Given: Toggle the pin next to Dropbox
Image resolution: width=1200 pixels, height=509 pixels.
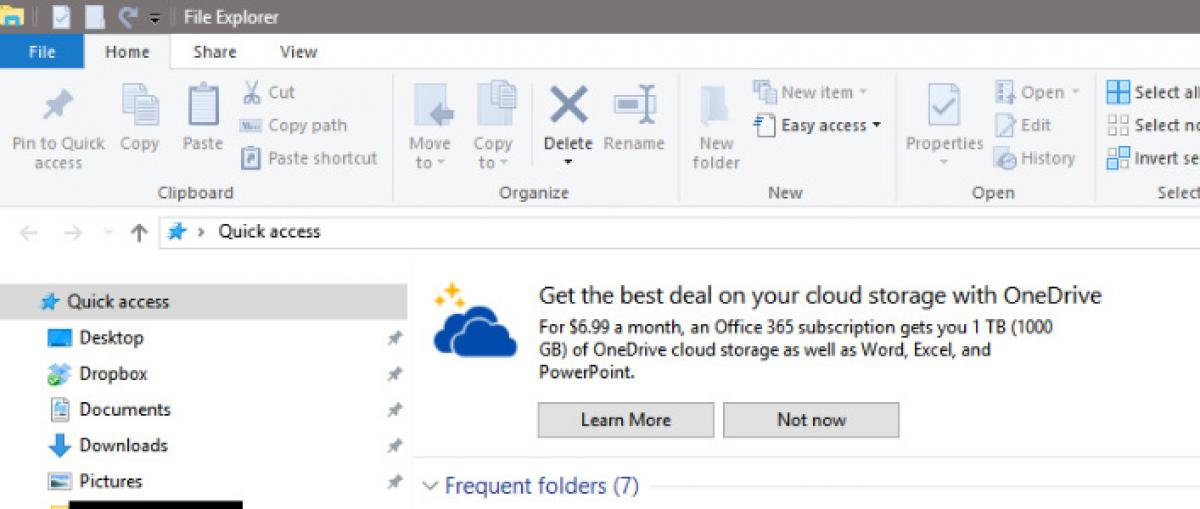Looking at the screenshot, I should click(395, 374).
